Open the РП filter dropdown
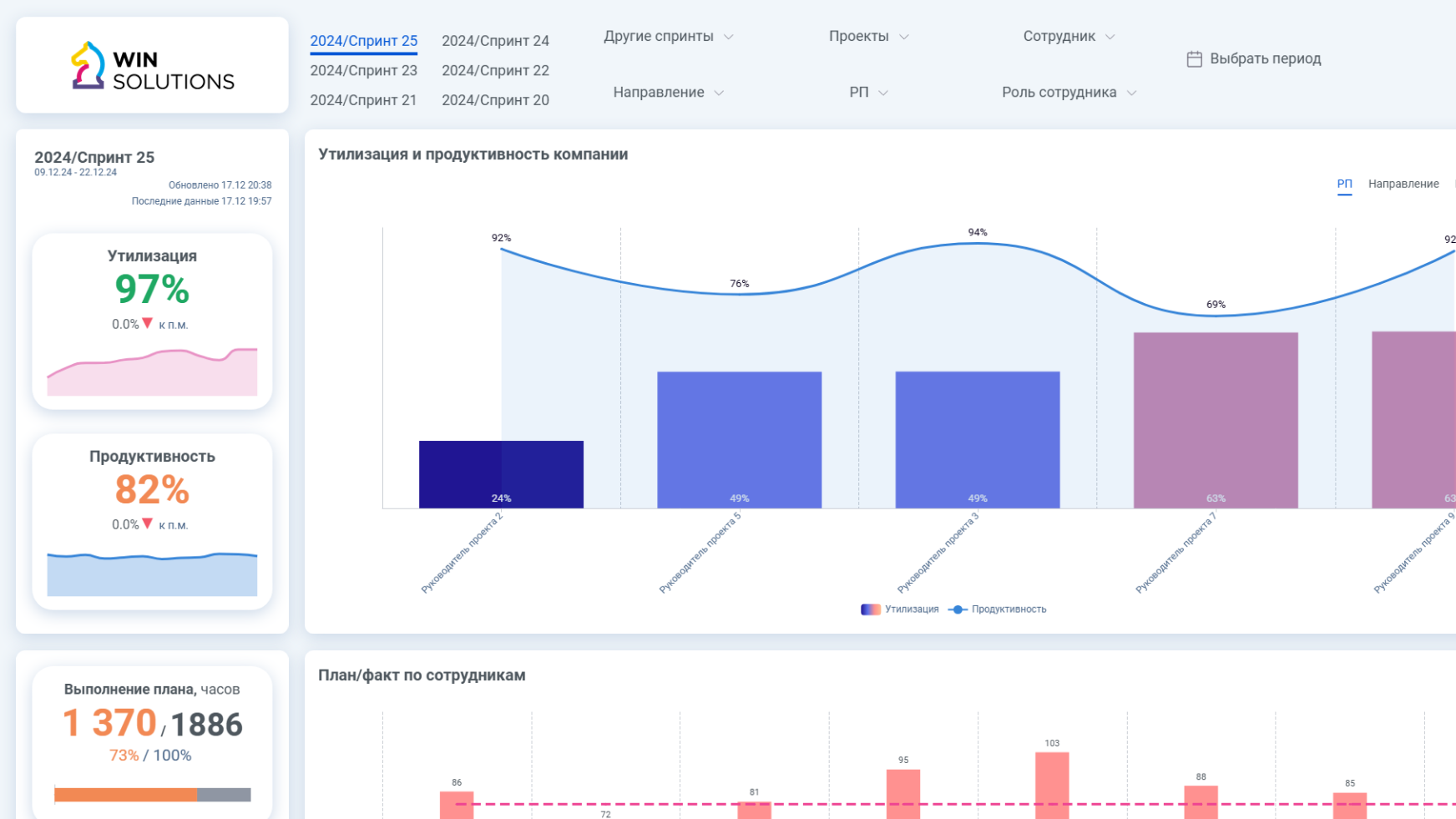Image resolution: width=1456 pixels, height=819 pixels. [868, 93]
